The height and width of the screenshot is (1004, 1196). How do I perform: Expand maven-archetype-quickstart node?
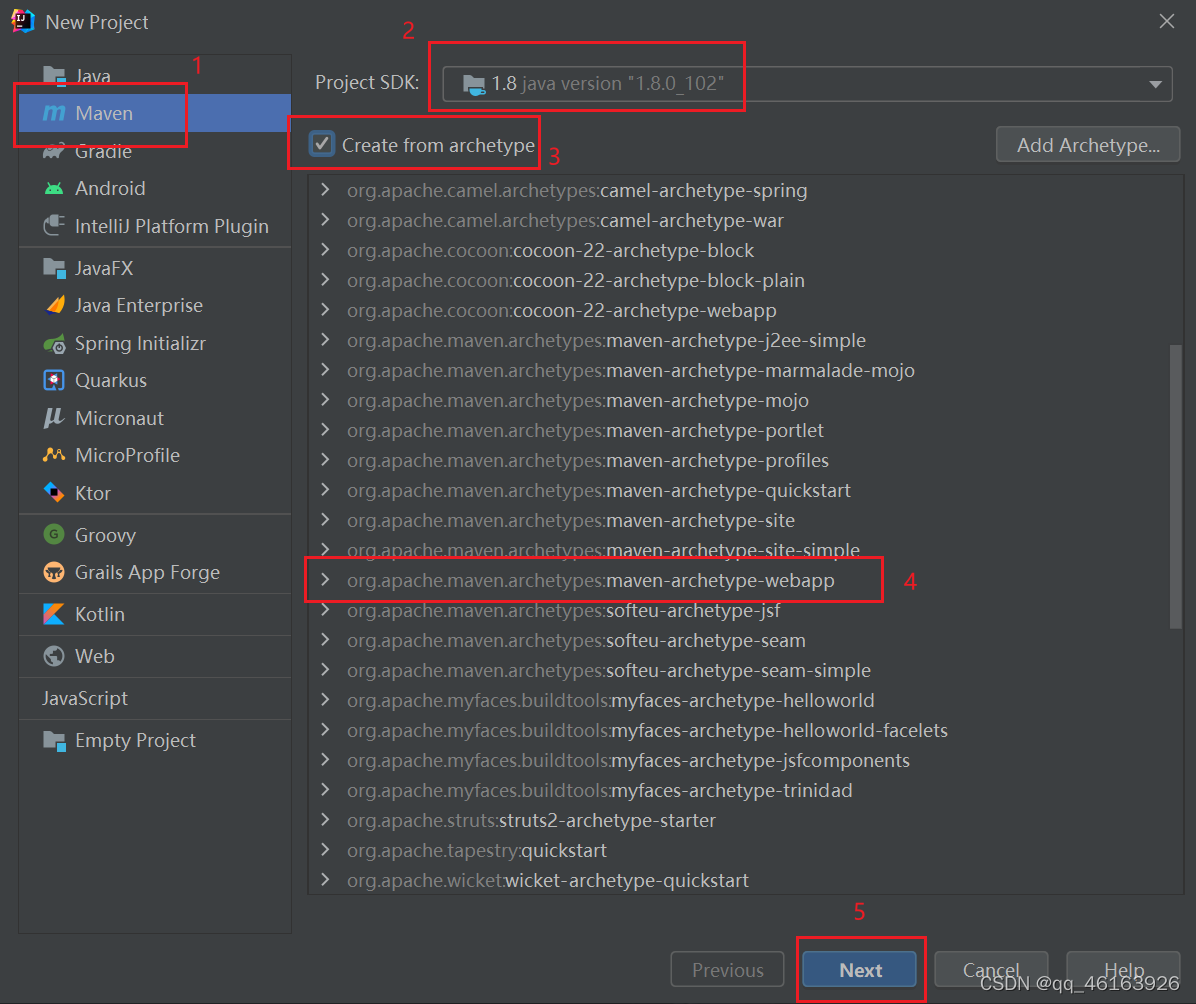coord(326,489)
